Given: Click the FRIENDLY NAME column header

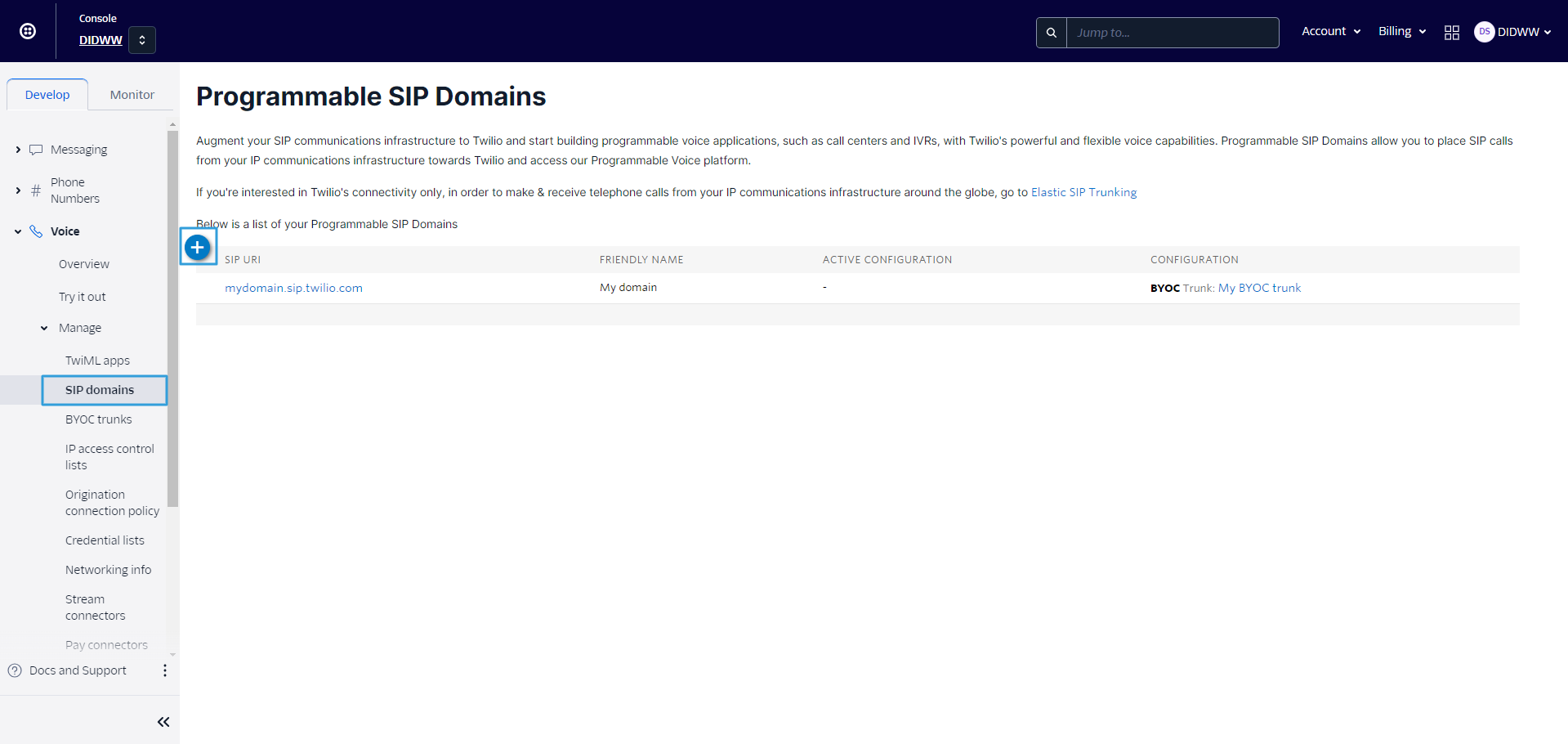Looking at the screenshot, I should coord(641,260).
